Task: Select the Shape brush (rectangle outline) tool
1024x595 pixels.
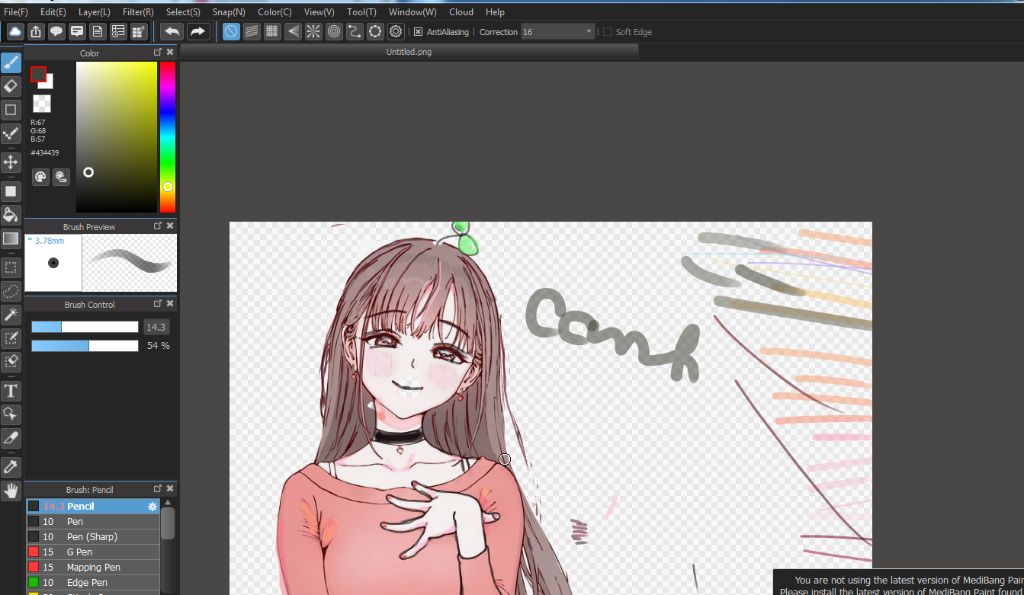Action: click(10, 110)
